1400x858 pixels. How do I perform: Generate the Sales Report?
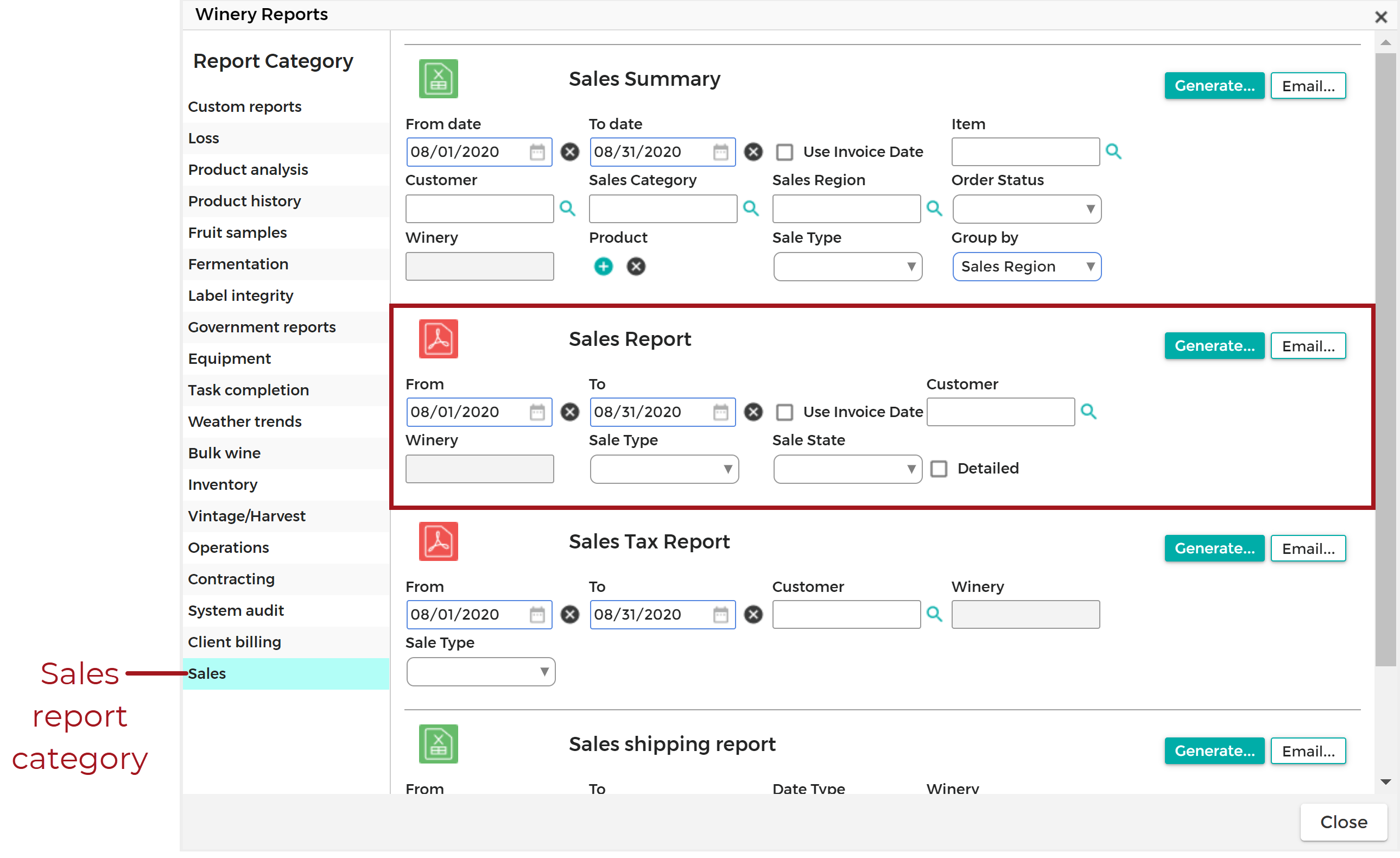tap(1214, 346)
